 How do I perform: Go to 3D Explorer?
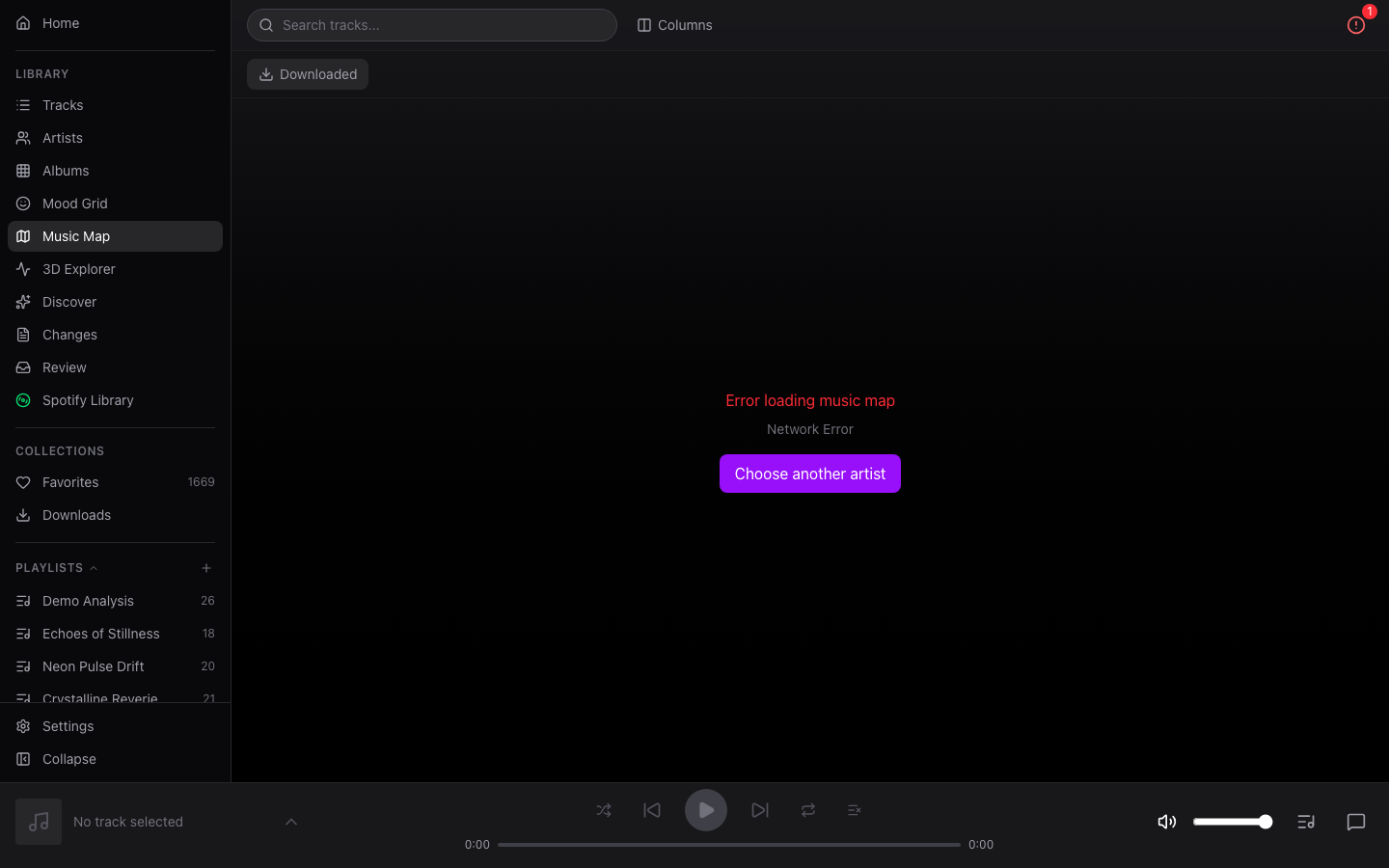point(79,269)
